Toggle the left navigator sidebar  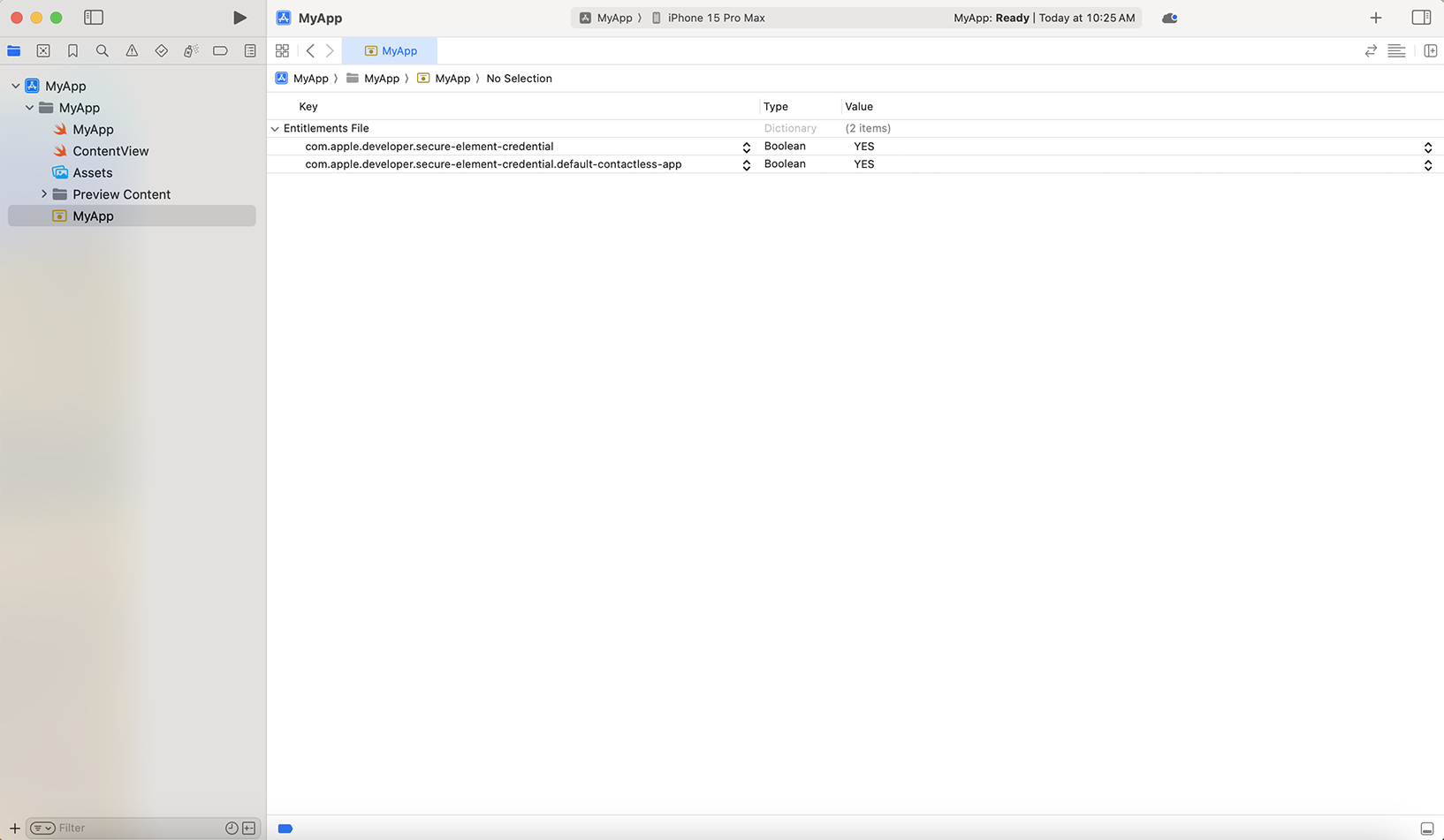point(94,18)
